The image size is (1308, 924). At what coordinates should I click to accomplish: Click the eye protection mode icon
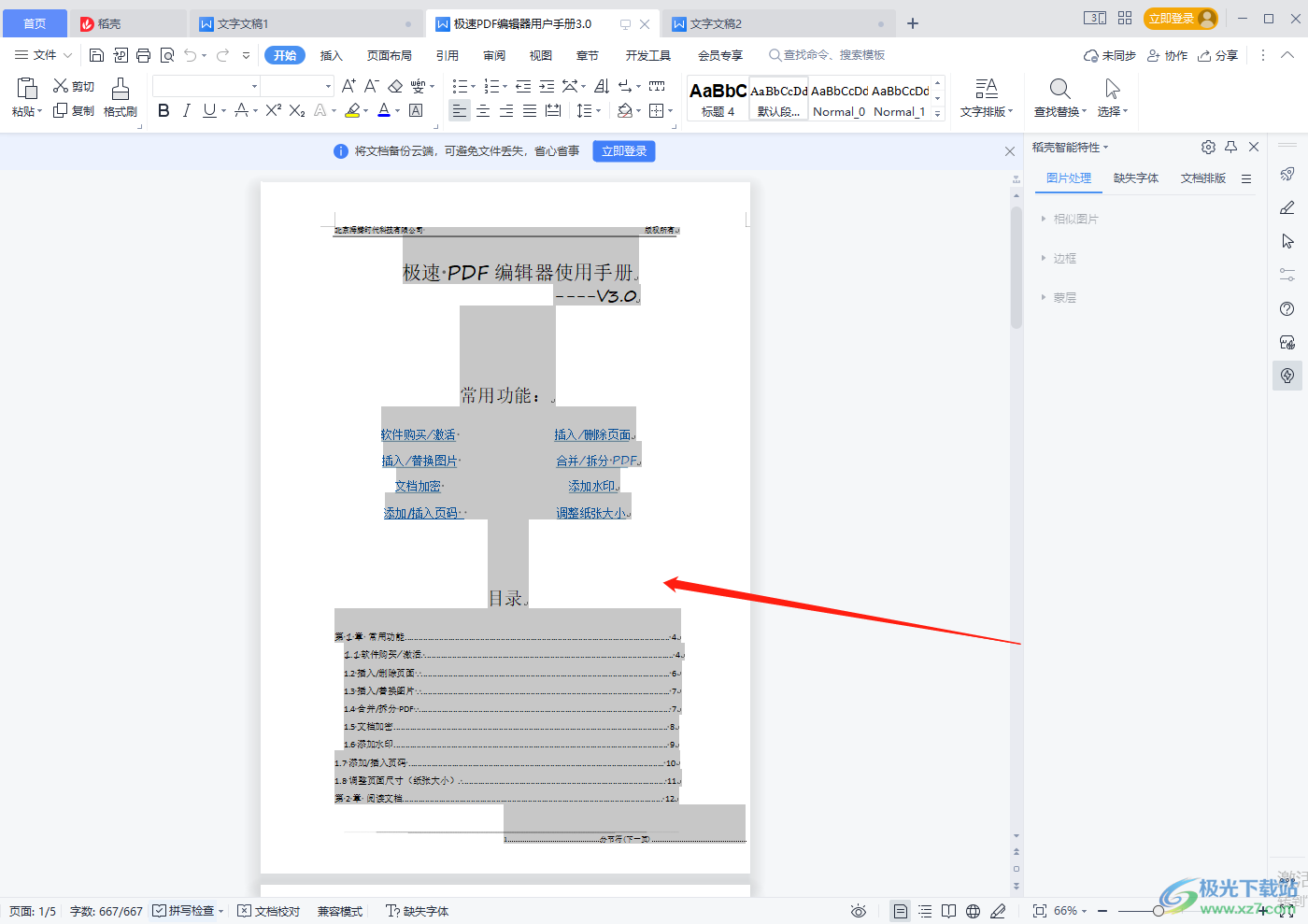(859, 911)
